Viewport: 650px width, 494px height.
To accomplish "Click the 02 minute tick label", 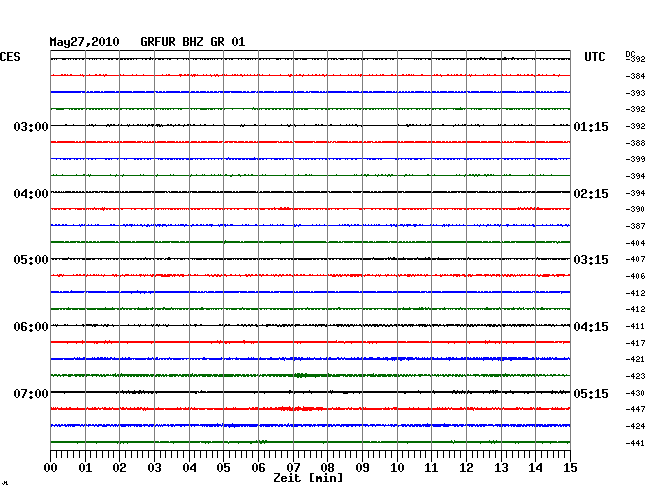I will tap(119, 468).
